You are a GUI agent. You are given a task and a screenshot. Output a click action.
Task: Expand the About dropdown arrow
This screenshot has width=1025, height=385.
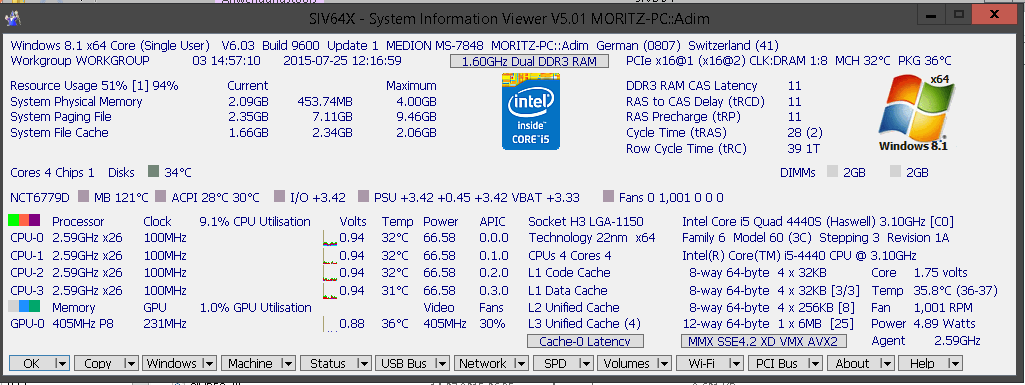tap(886, 363)
